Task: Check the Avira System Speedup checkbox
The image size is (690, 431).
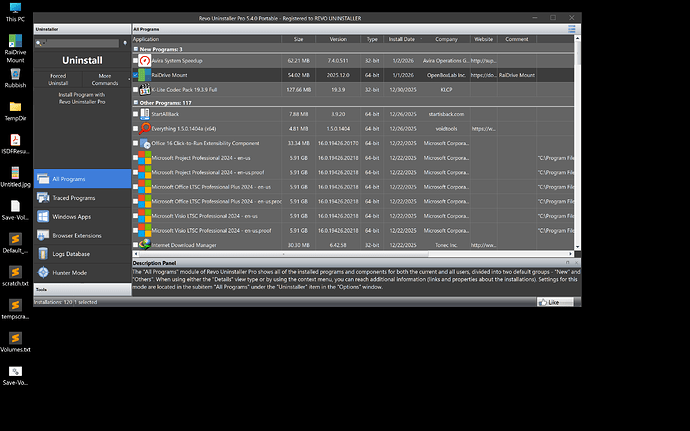Action: (136, 61)
